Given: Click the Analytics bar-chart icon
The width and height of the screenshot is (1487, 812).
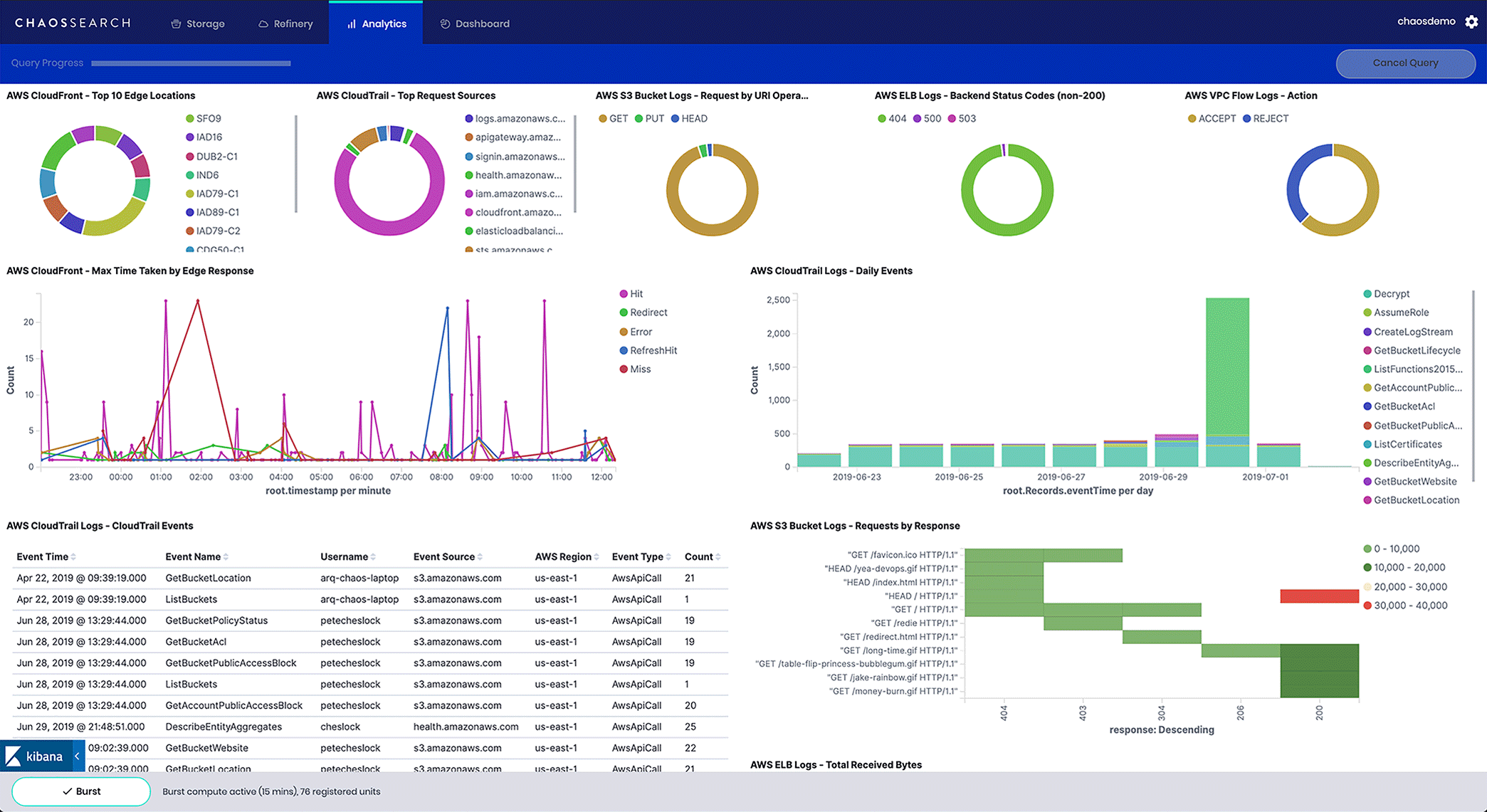Looking at the screenshot, I should tap(350, 23).
